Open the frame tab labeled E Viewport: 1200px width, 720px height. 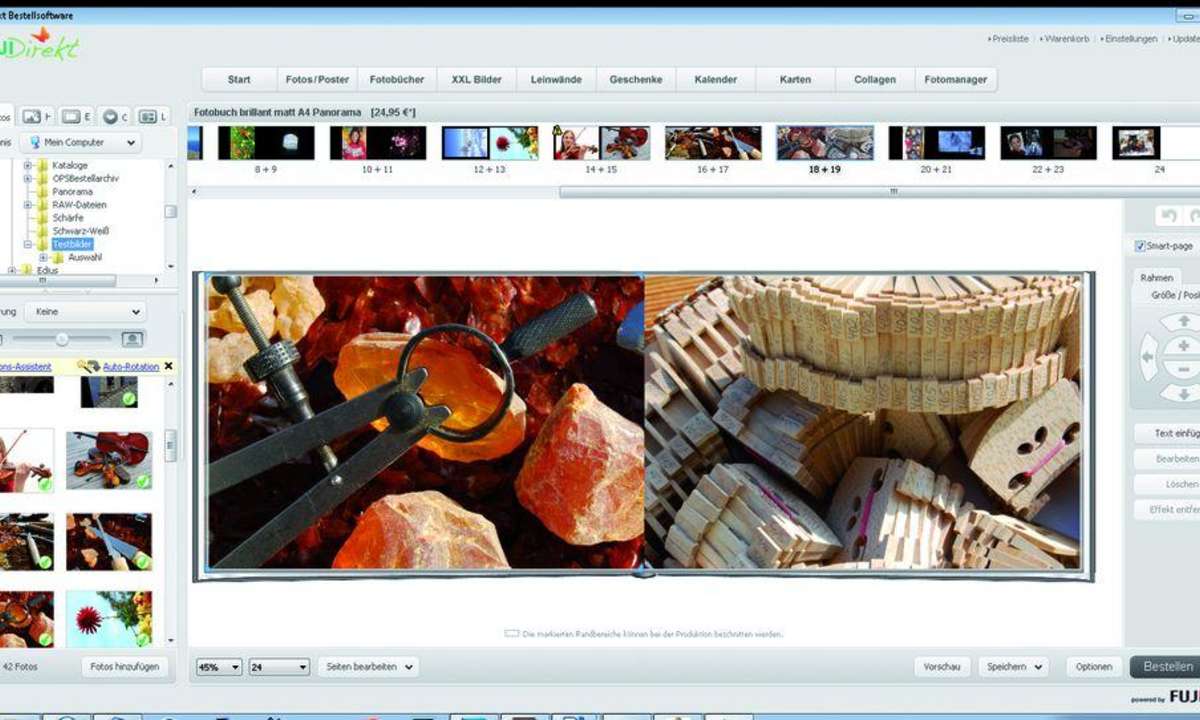(76, 116)
